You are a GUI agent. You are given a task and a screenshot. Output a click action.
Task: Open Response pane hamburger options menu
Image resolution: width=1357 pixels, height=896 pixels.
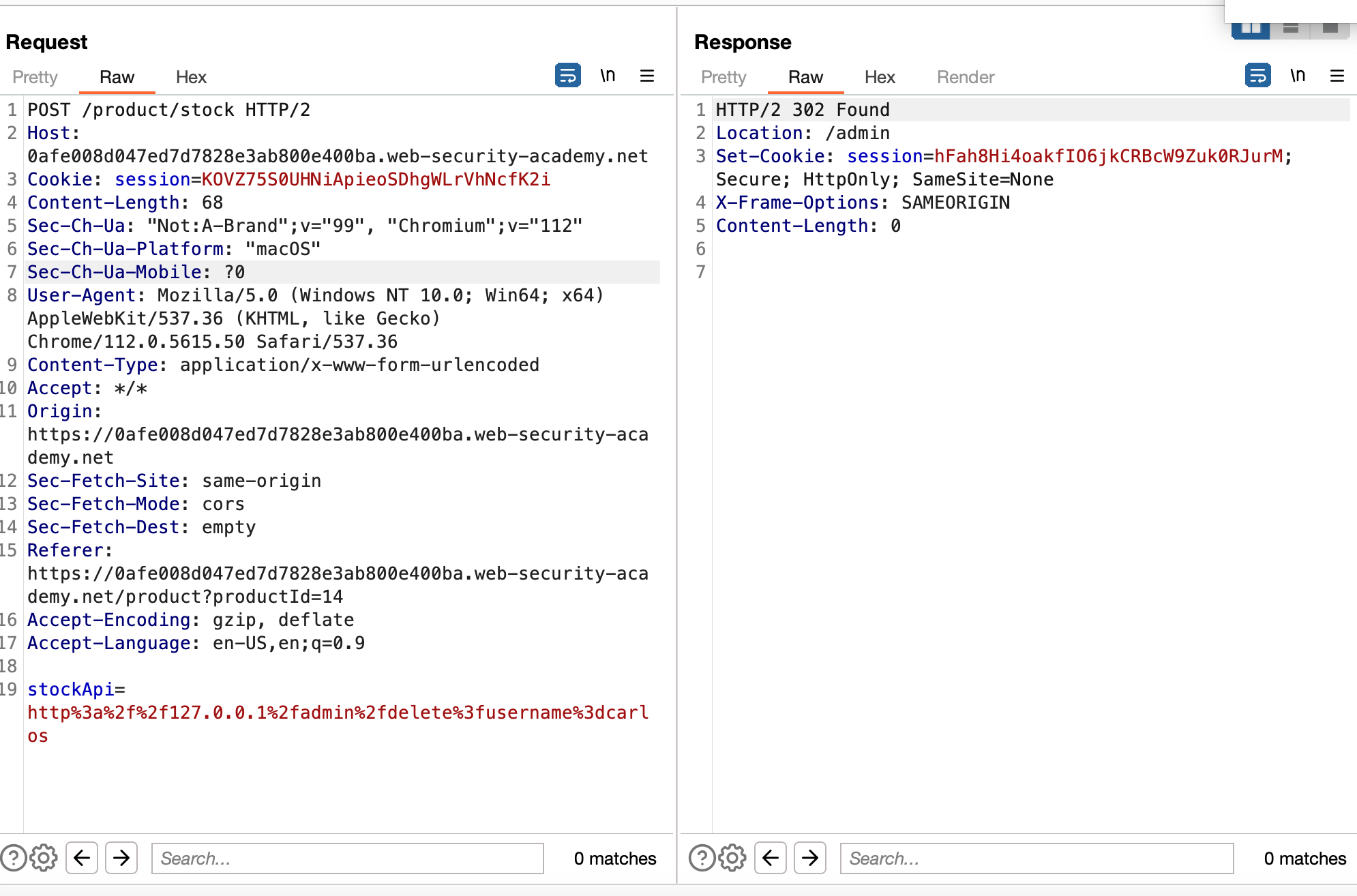pos(1337,75)
